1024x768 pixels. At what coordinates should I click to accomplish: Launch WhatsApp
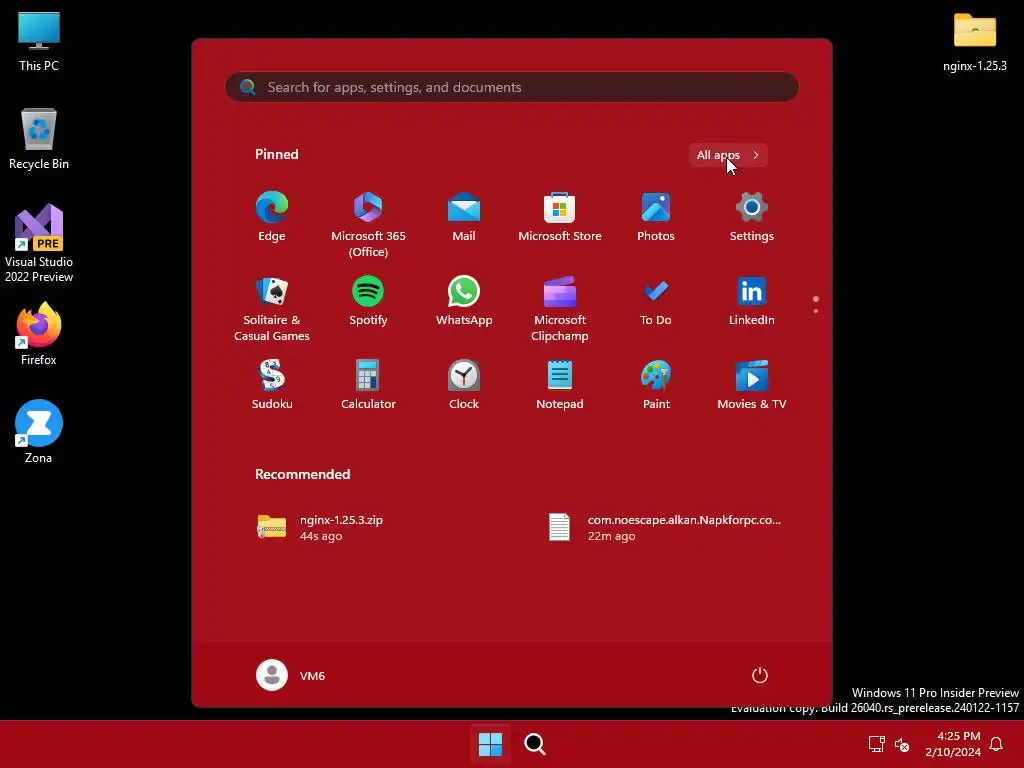click(464, 302)
